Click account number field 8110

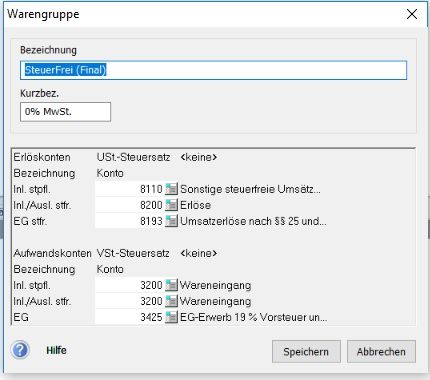tap(130, 189)
